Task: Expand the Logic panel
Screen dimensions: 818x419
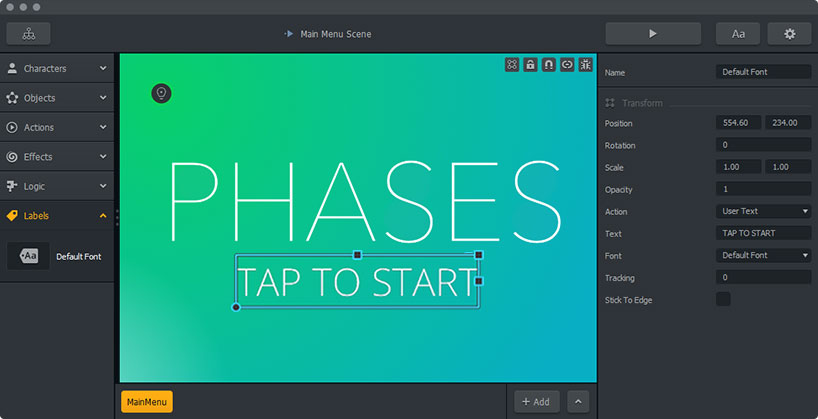Action: point(57,186)
